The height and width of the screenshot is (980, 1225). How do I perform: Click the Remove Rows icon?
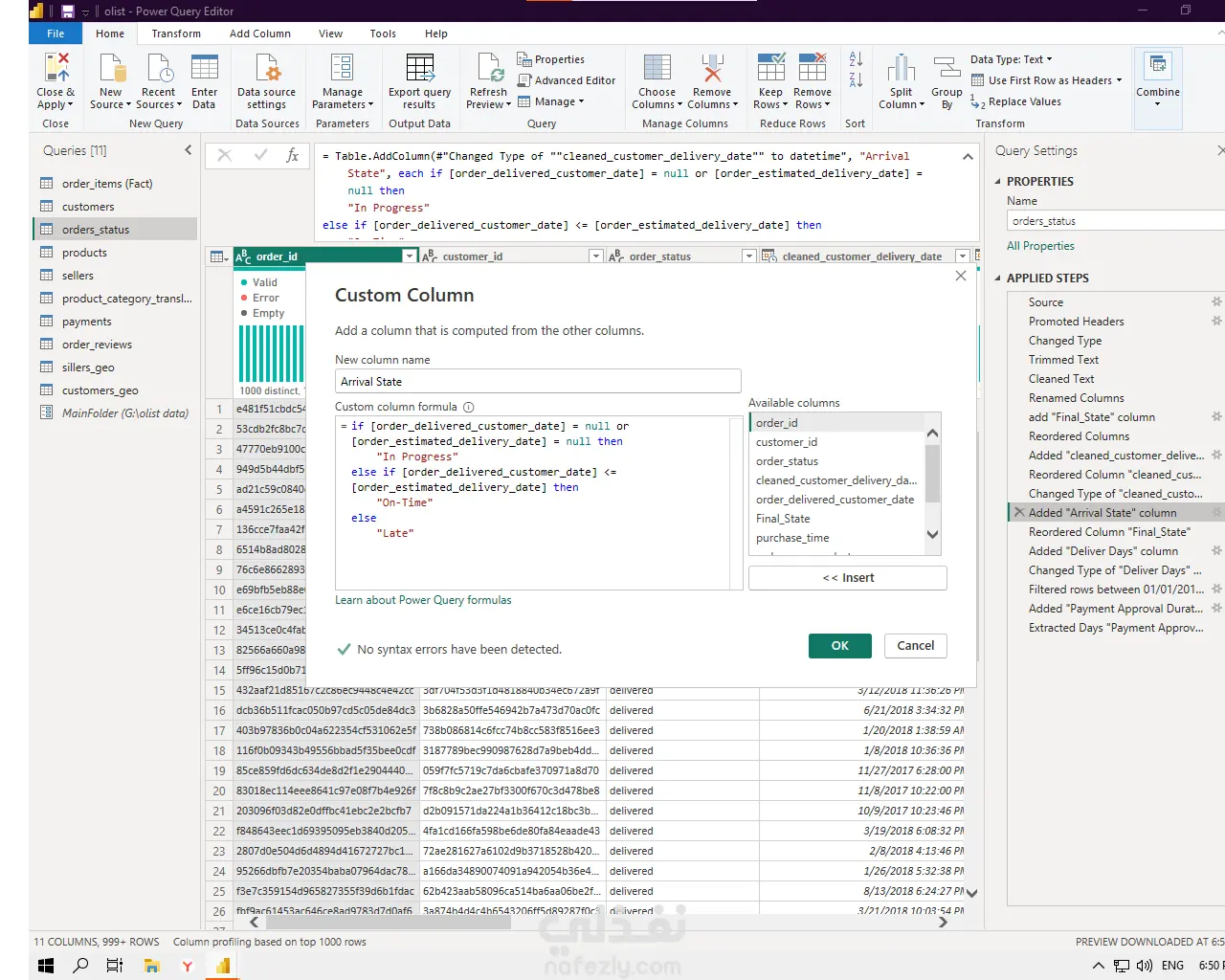pyautogui.click(x=813, y=68)
